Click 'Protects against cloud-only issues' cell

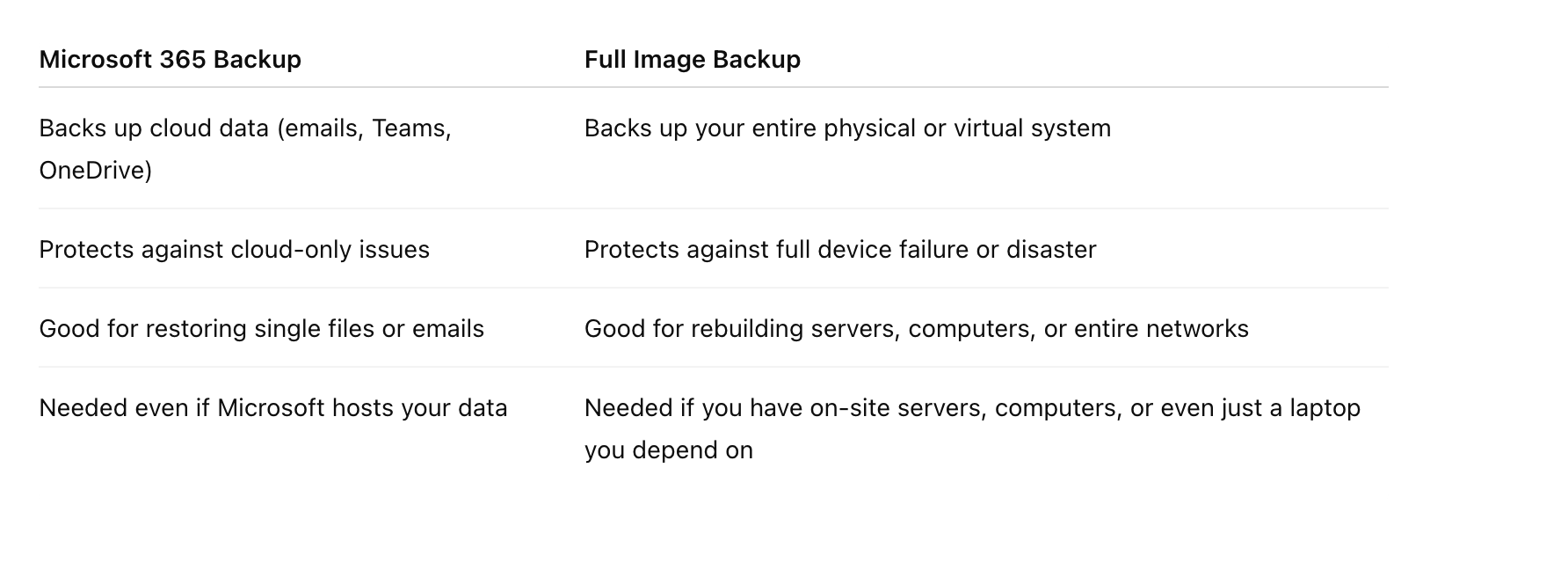click(x=235, y=250)
